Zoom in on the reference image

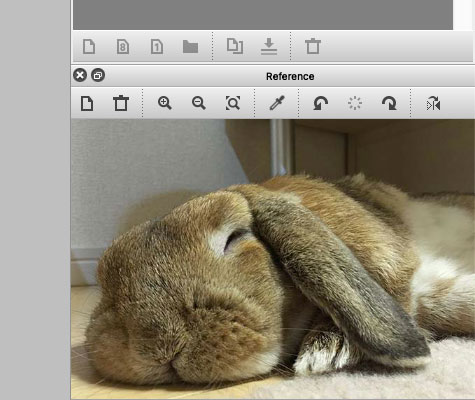coord(165,103)
